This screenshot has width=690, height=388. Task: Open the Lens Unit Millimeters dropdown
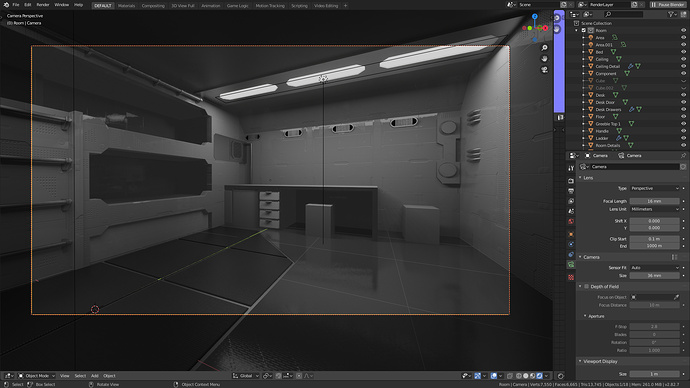[x=655, y=209]
